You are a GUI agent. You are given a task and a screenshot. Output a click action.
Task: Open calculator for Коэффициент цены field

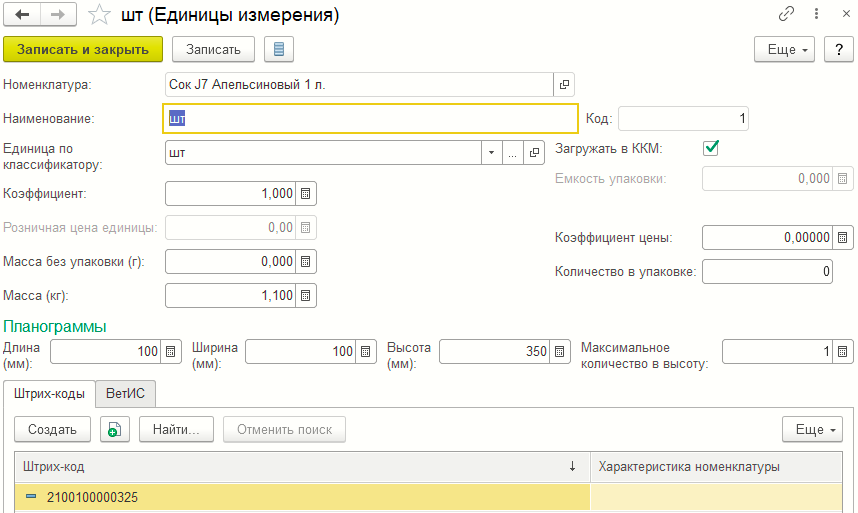pyautogui.click(x=843, y=237)
